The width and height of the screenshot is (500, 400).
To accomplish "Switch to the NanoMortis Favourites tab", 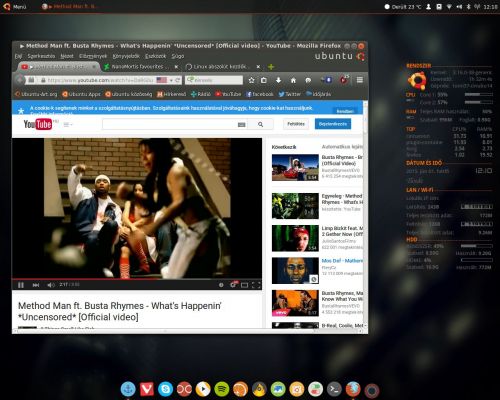I will 141,67.
